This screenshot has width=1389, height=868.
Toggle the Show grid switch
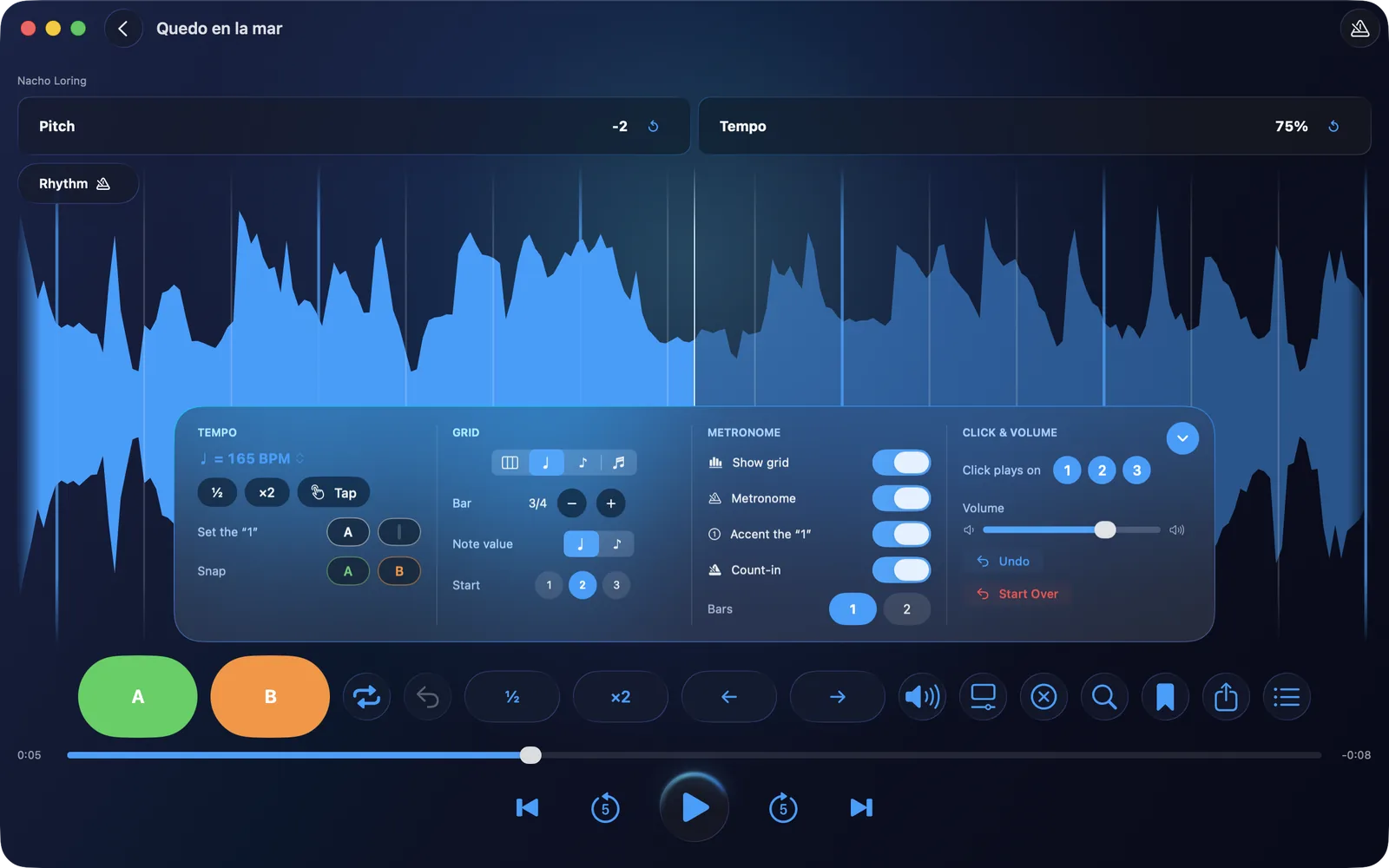(x=901, y=463)
